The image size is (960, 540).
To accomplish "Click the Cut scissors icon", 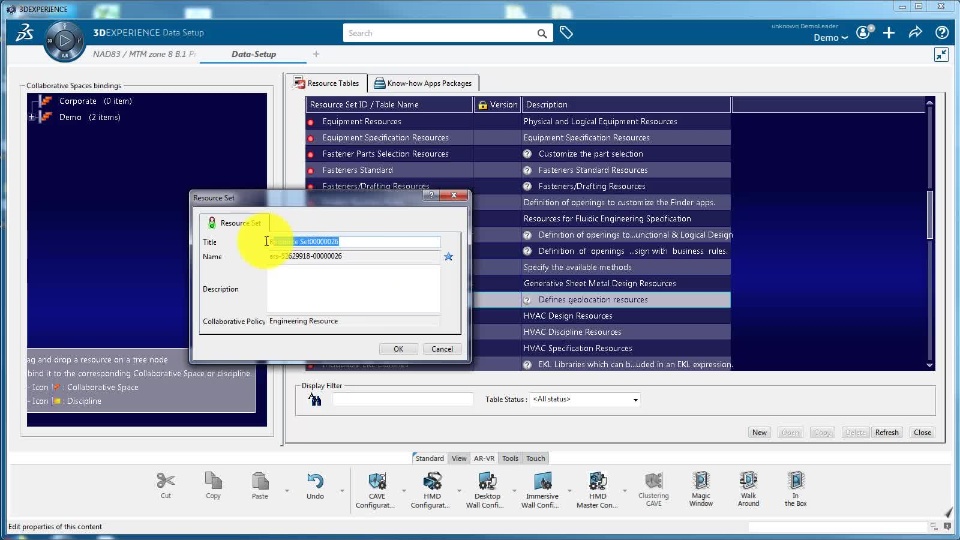I will pyautogui.click(x=165, y=481).
